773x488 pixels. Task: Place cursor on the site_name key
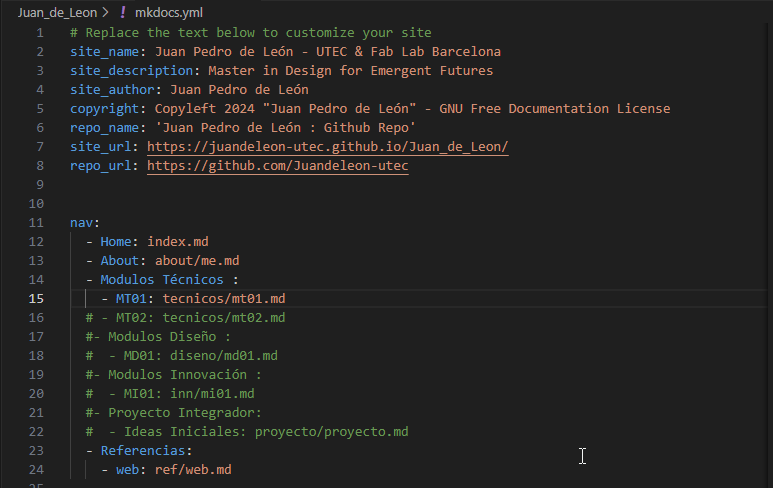tap(104, 52)
